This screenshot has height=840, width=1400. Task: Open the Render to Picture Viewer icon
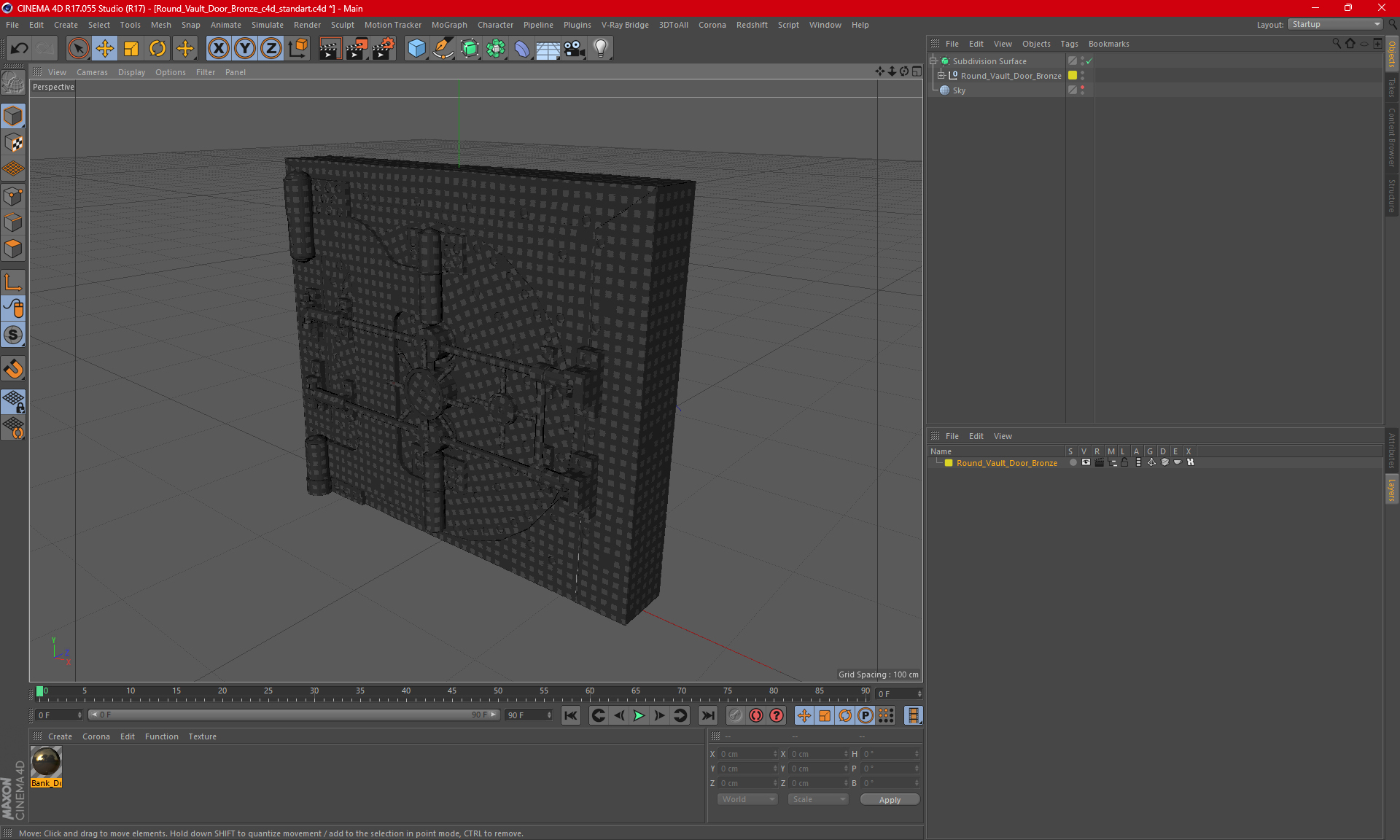coord(357,49)
